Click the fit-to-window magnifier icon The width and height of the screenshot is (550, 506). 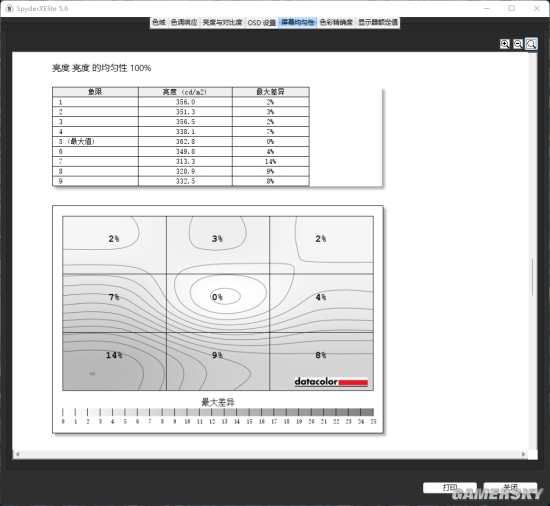pyautogui.click(x=531, y=44)
